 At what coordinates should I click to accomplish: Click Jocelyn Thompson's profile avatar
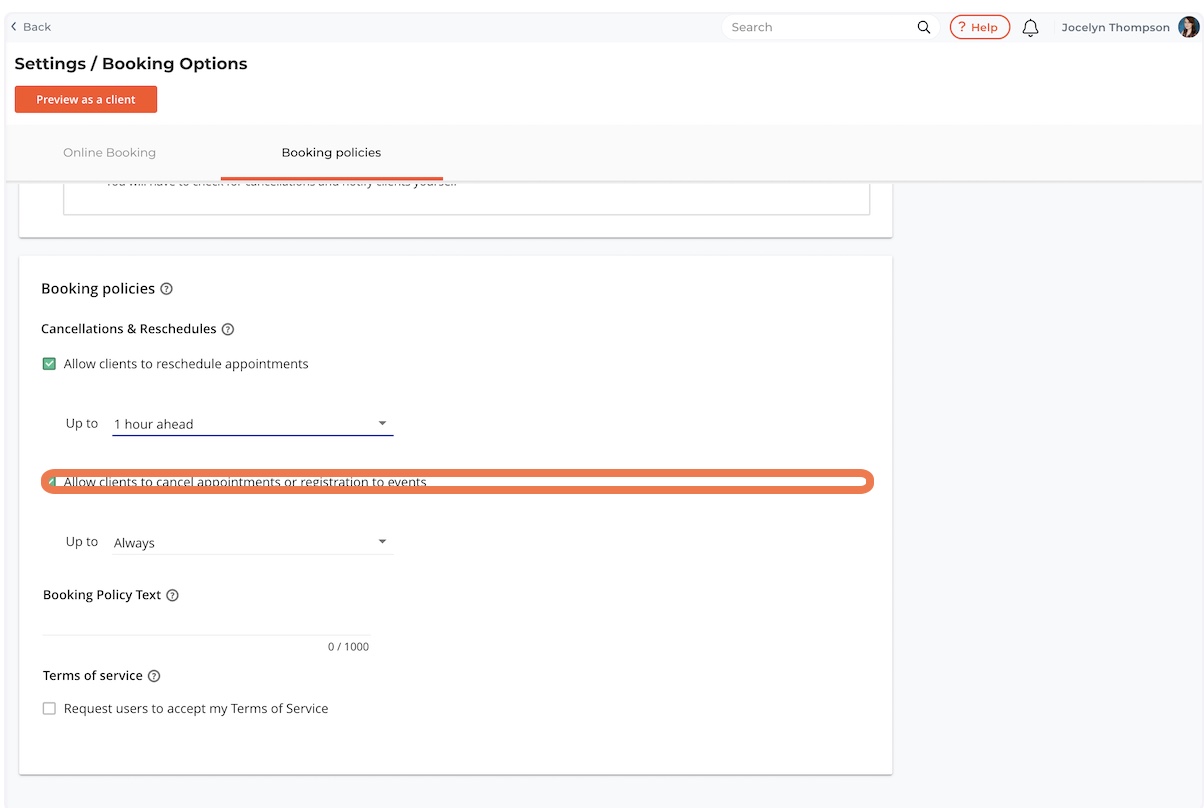click(1188, 28)
